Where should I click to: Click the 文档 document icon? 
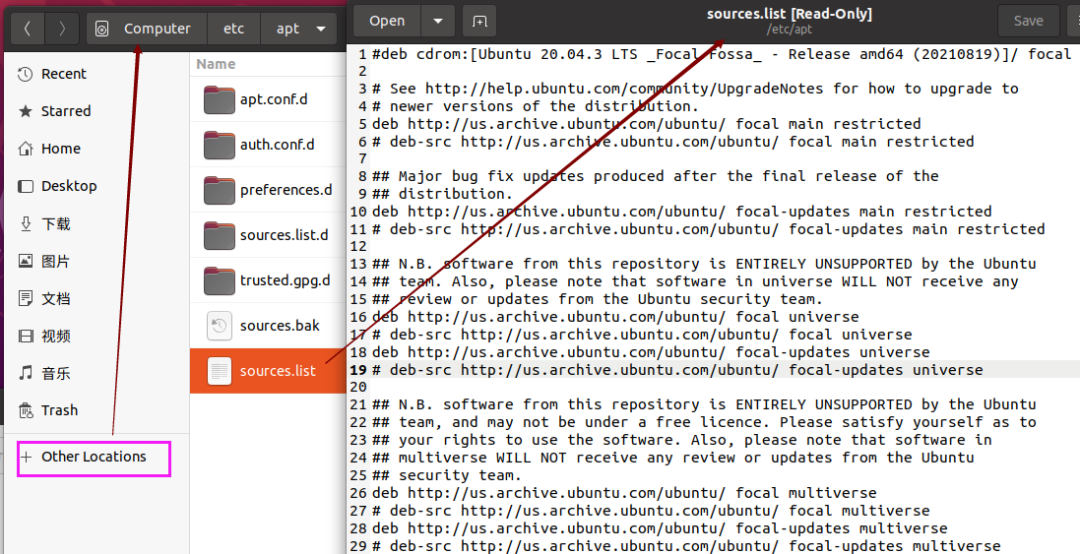tap(25, 298)
